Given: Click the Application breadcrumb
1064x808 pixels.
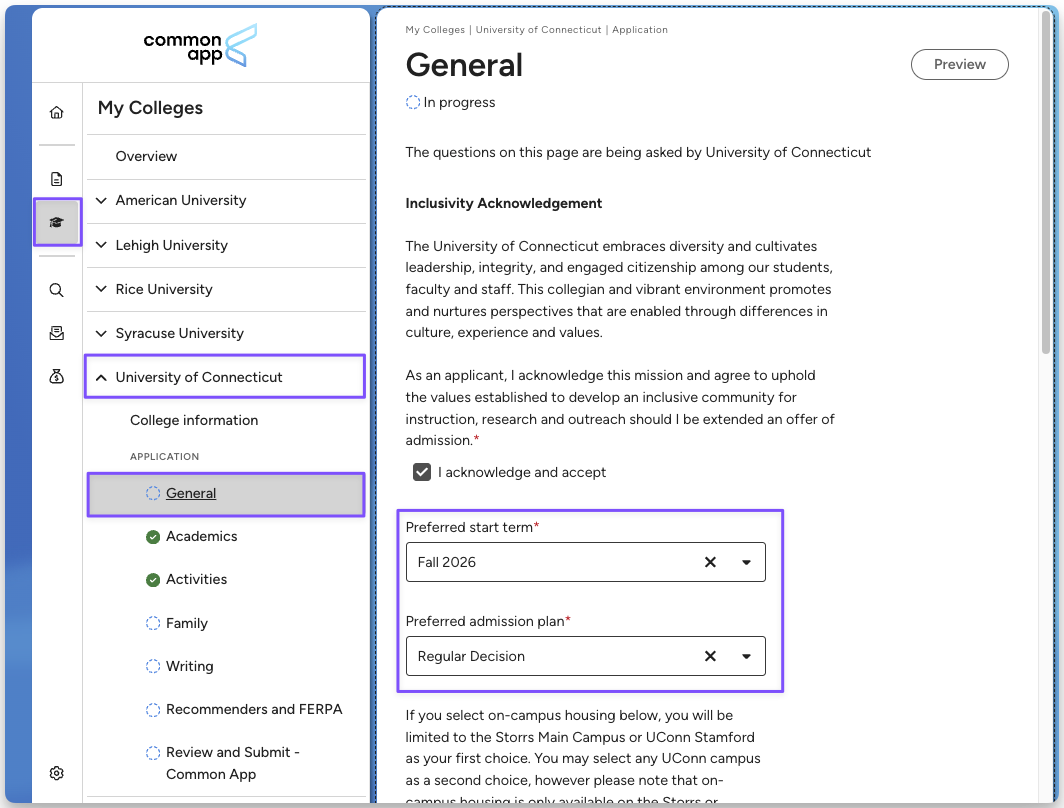Looking at the screenshot, I should point(640,30).
